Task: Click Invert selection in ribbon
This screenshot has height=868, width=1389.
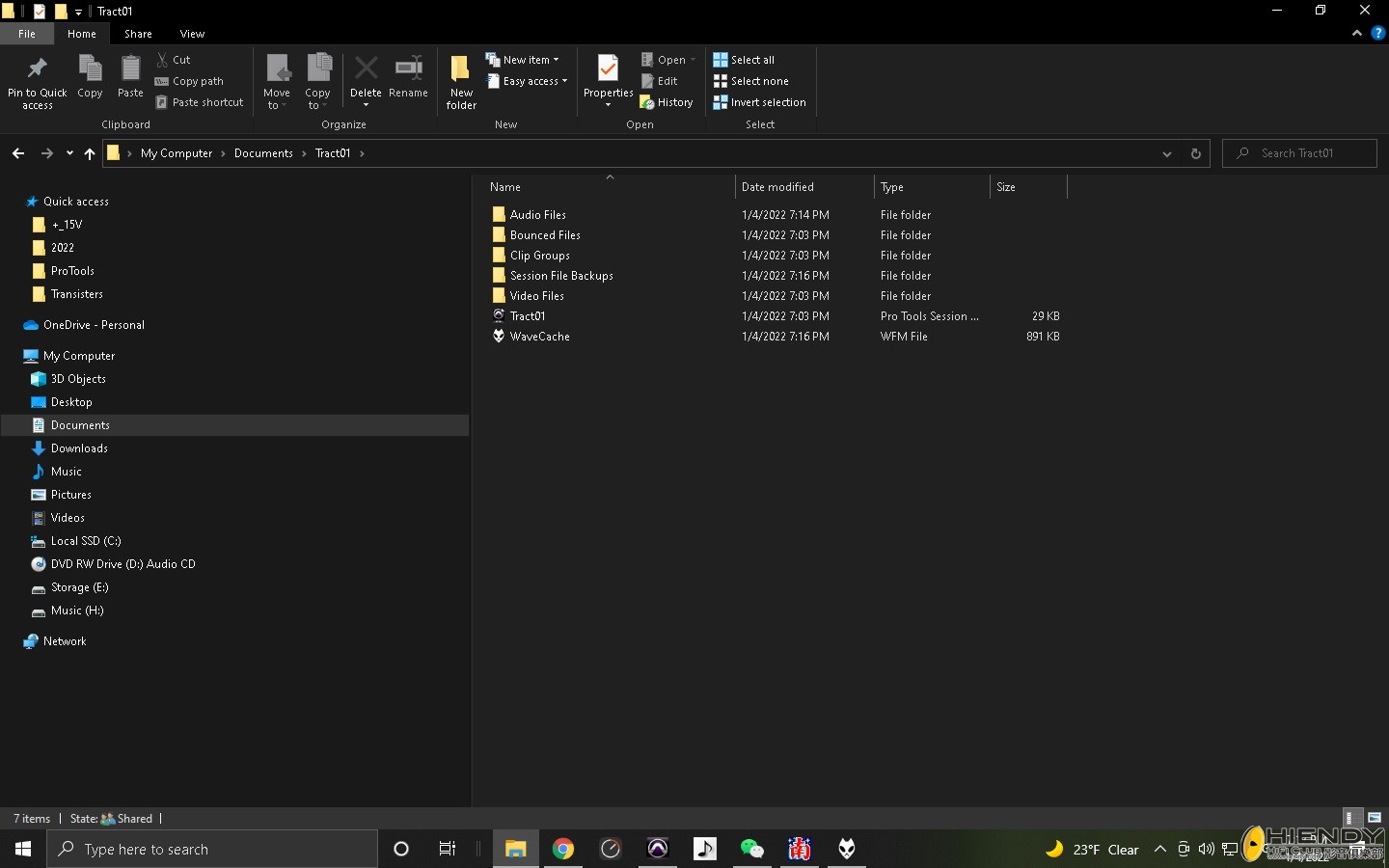Action: pos(759,102)
